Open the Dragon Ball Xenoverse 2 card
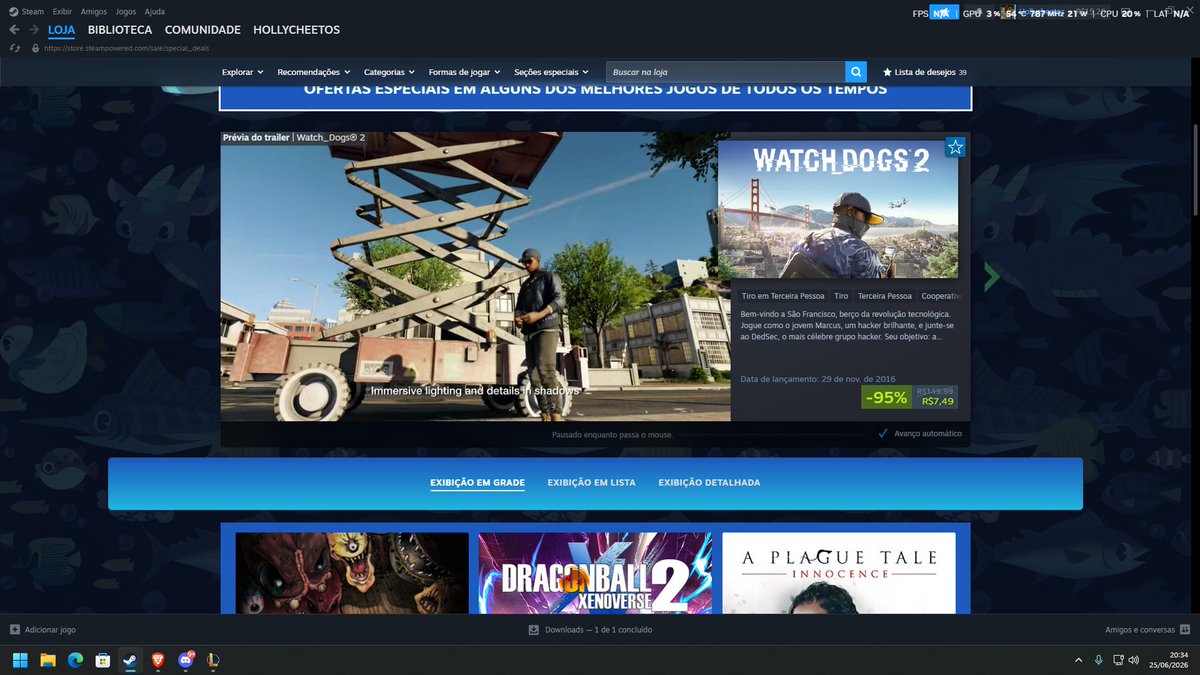Screen dimensions: 1200x675 point(595,573)
